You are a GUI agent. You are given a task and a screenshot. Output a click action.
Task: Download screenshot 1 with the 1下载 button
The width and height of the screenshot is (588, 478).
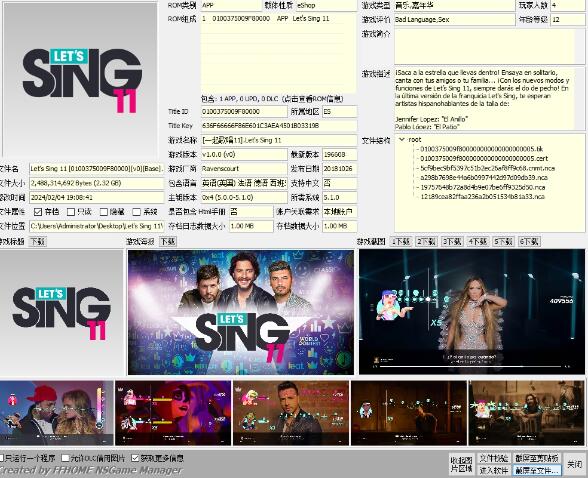(x=401, y=241)
